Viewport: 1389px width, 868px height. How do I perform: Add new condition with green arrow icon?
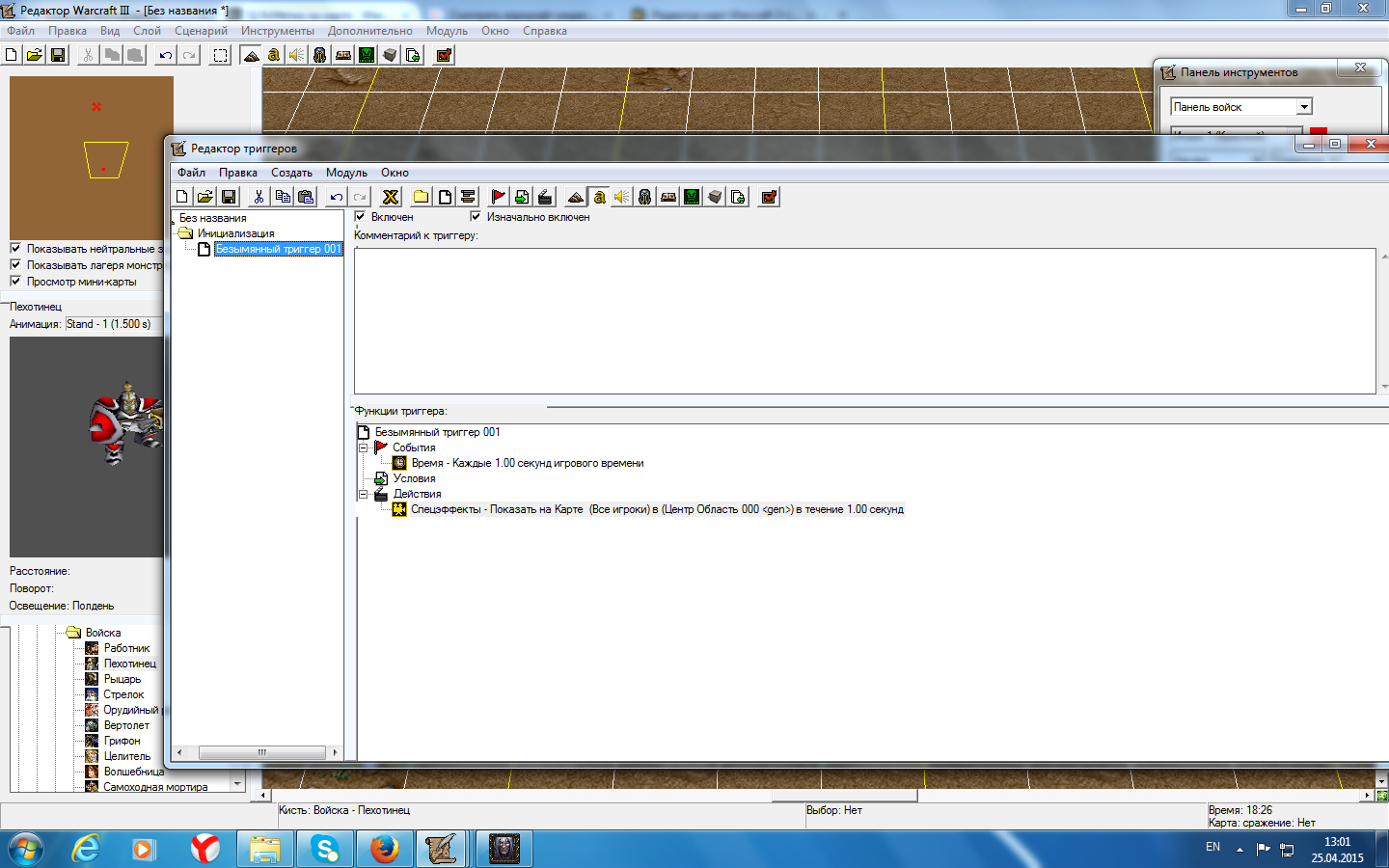[522, 197]
